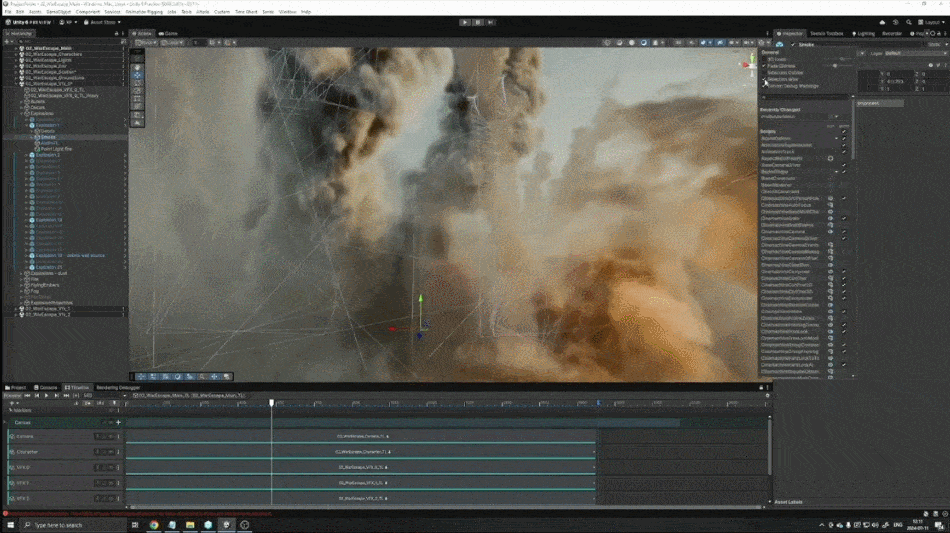The image size is (950, 533).
Task: Select Point Light fire in Hierarchy
Action: tap(56, 149)
